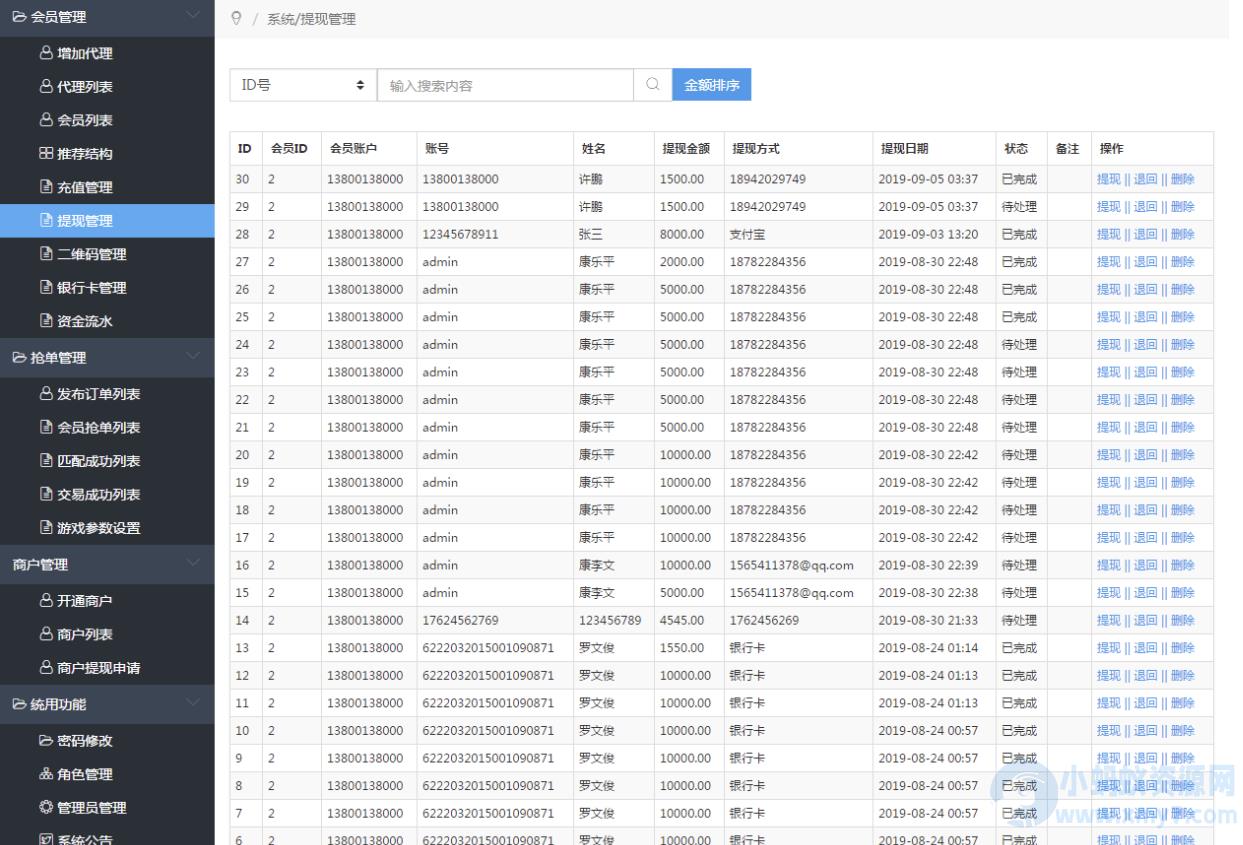Screen dimensions: 1243x845
Task: Click the document icon beside 银行卡管理
Action: 46,288
